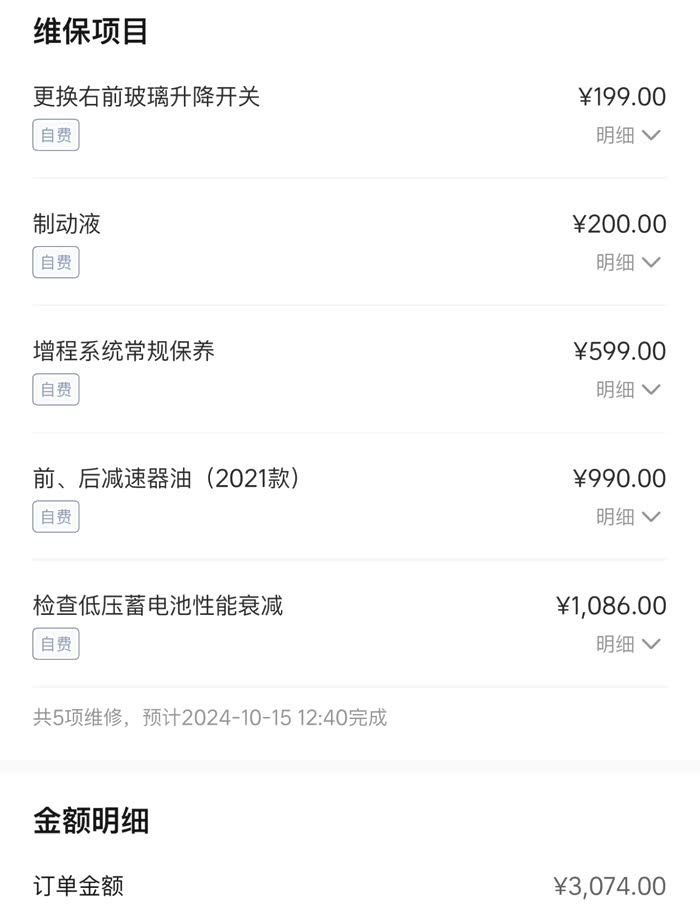Open 检查低压蓄电池性能衰减 item title

(158, 605)
